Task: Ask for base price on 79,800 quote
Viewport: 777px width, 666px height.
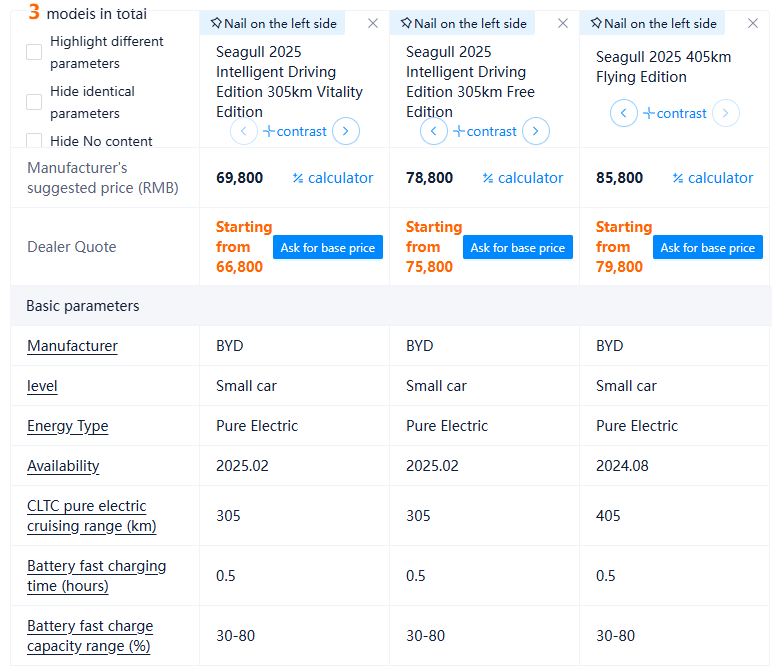Action: [x=707, y=247]
